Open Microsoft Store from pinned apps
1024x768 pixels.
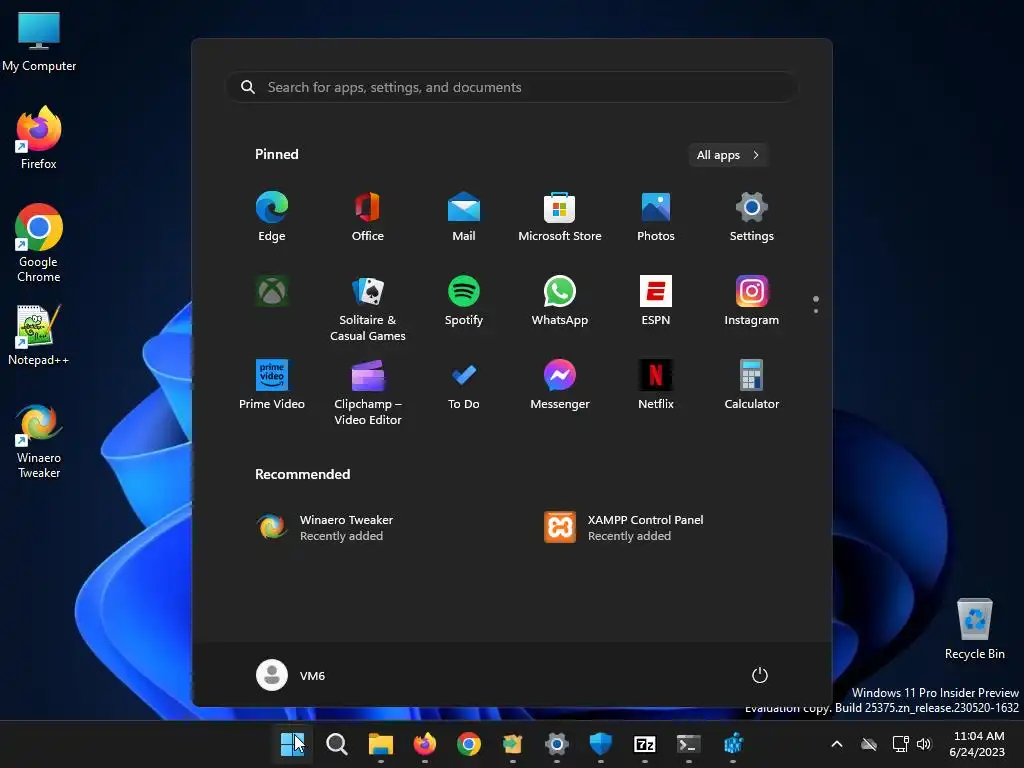coord(560,217)
